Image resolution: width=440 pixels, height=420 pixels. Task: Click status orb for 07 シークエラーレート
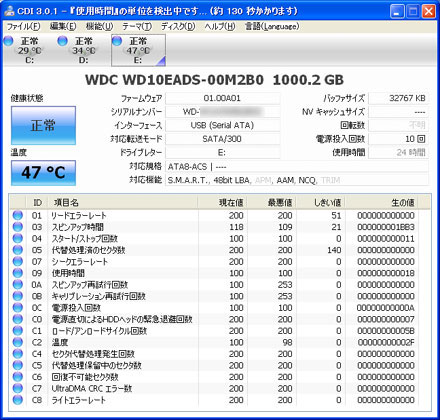tap(18, 261)
